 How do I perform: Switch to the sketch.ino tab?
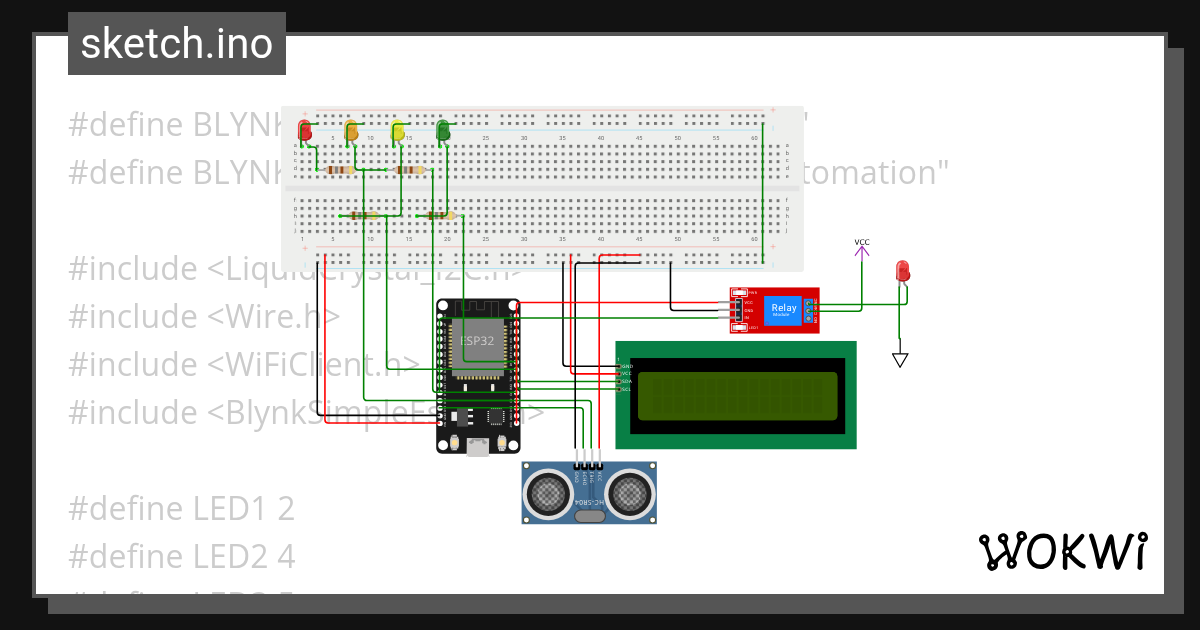176,43
